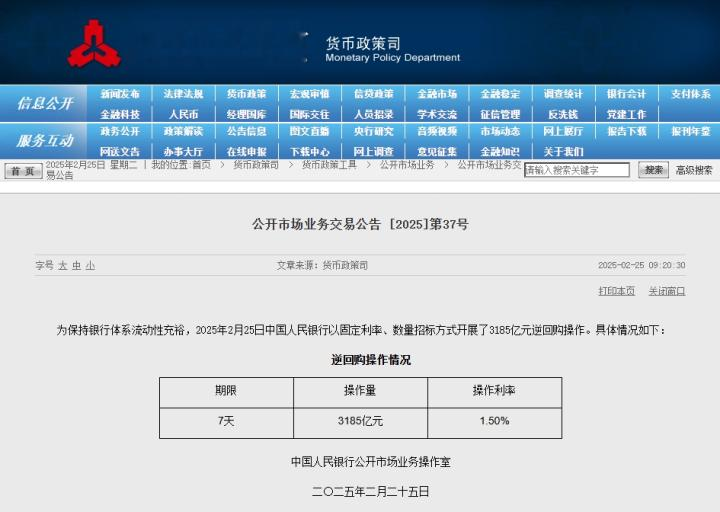Screen dimensions: 720x512
Task: Click the 打印本页 print link
Action: pyautogui.click(x=617, y=291)
